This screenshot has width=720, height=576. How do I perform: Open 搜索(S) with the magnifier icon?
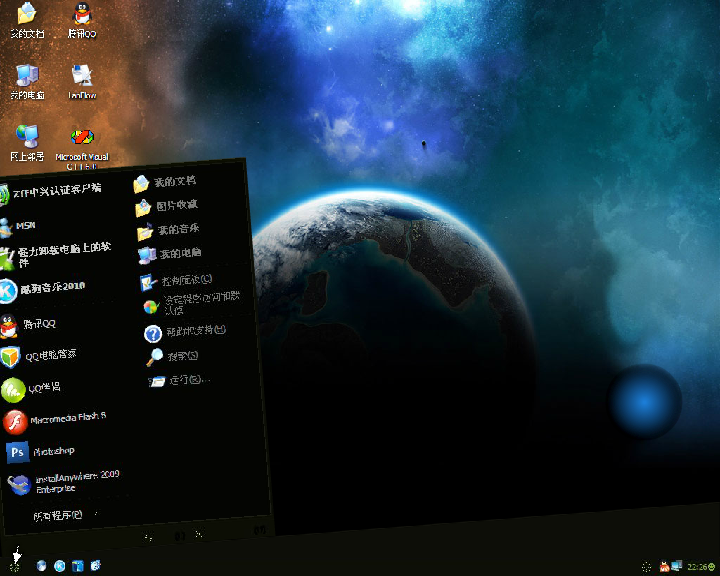pyautogui.click(x=172, y=356)
